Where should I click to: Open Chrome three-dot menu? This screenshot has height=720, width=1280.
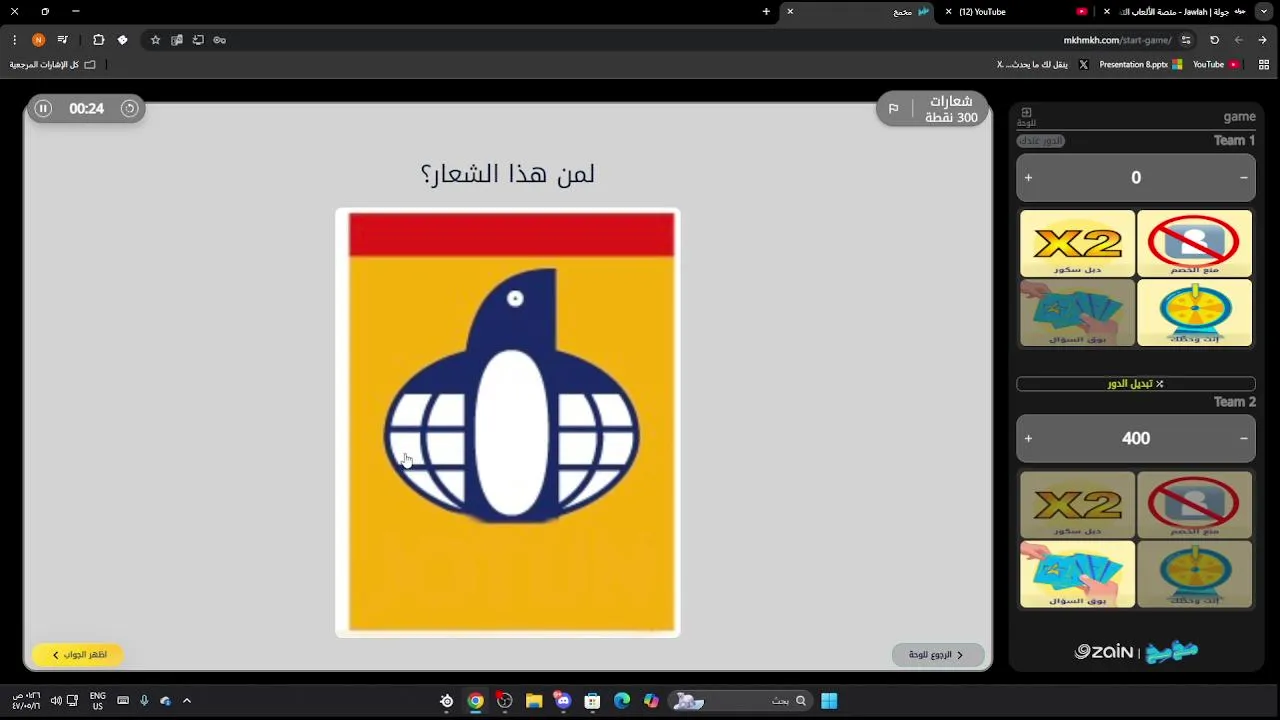point(14,40)
